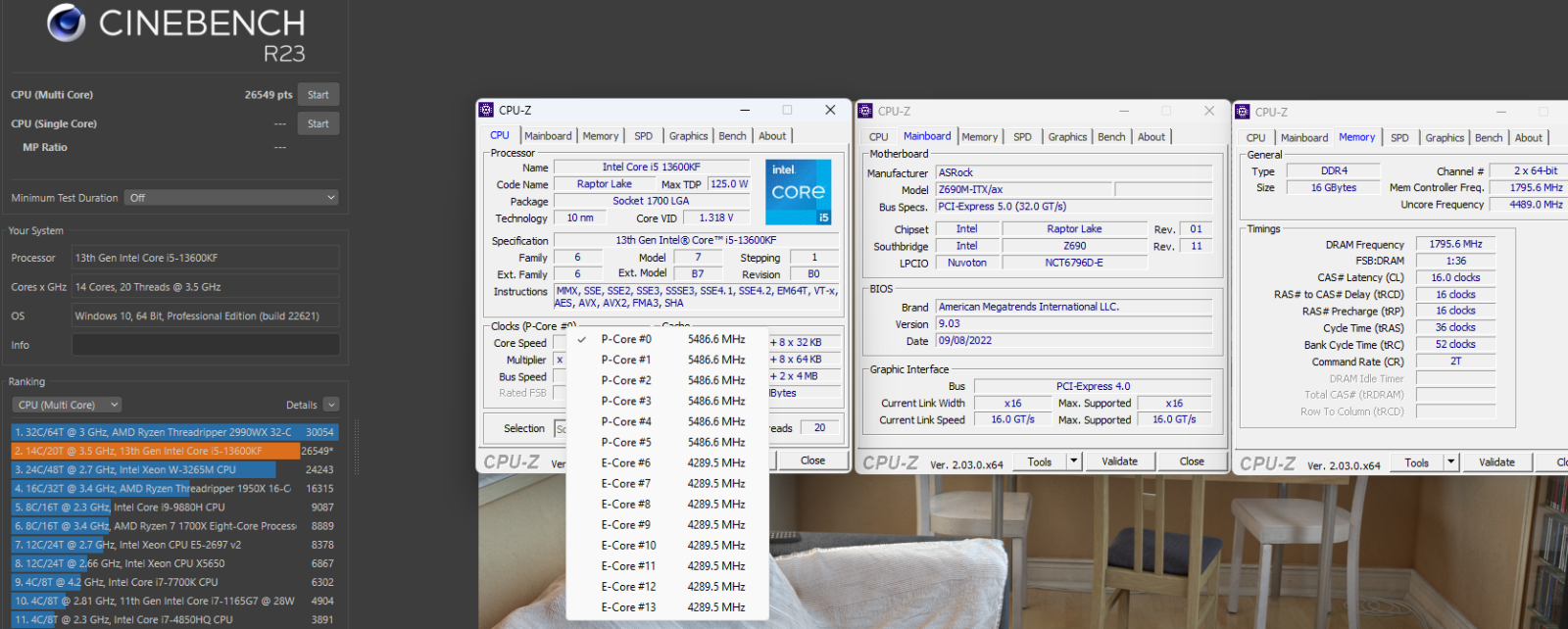
Task: Open Graphics tab in the CPU-Z Mainboard window
Action: tap(1067, 137)
